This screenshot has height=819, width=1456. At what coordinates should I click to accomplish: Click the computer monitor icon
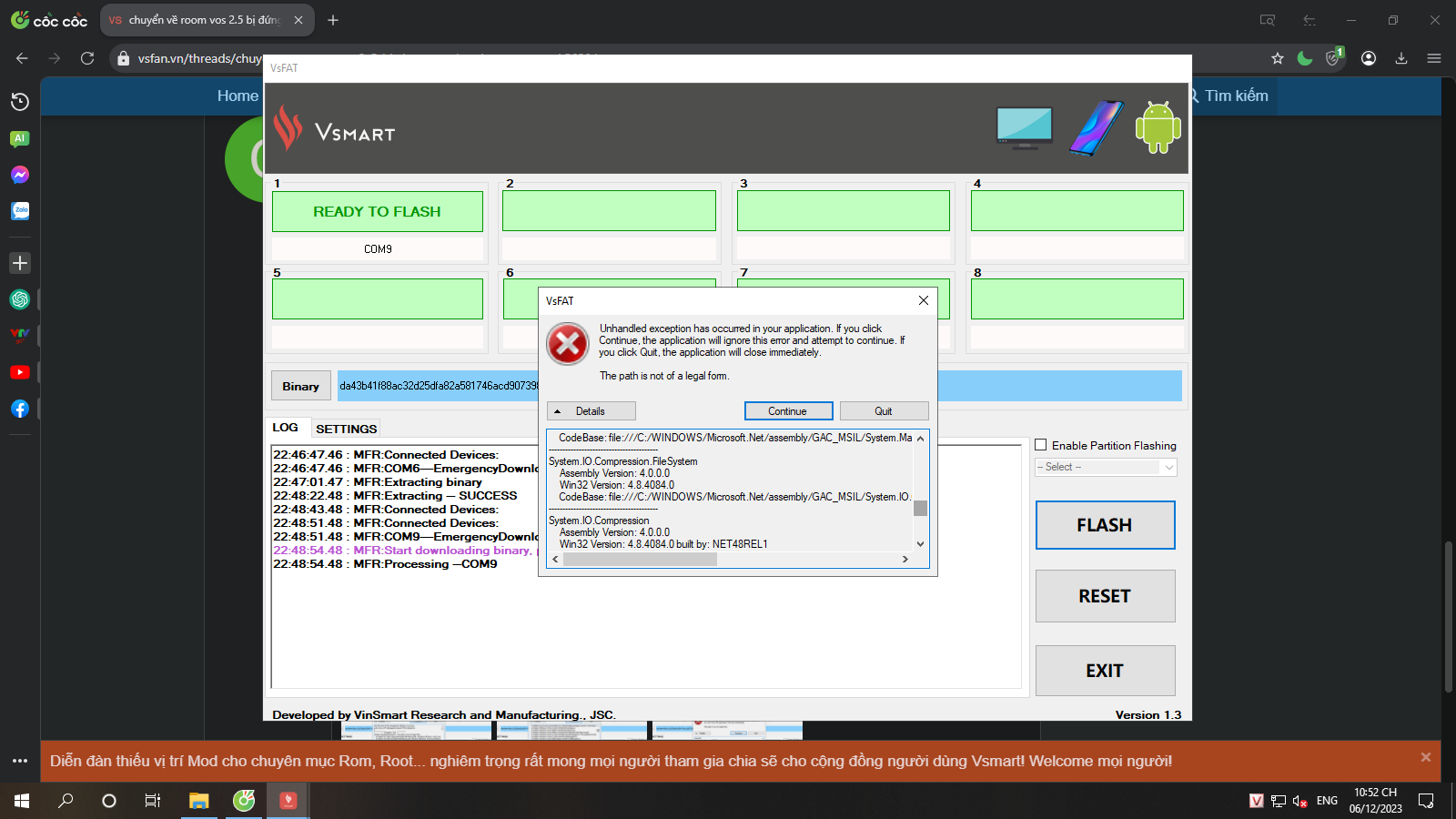point(1025,127)
